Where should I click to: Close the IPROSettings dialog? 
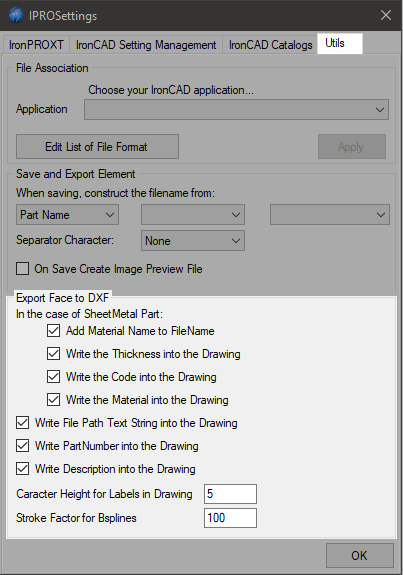(386, 15)
